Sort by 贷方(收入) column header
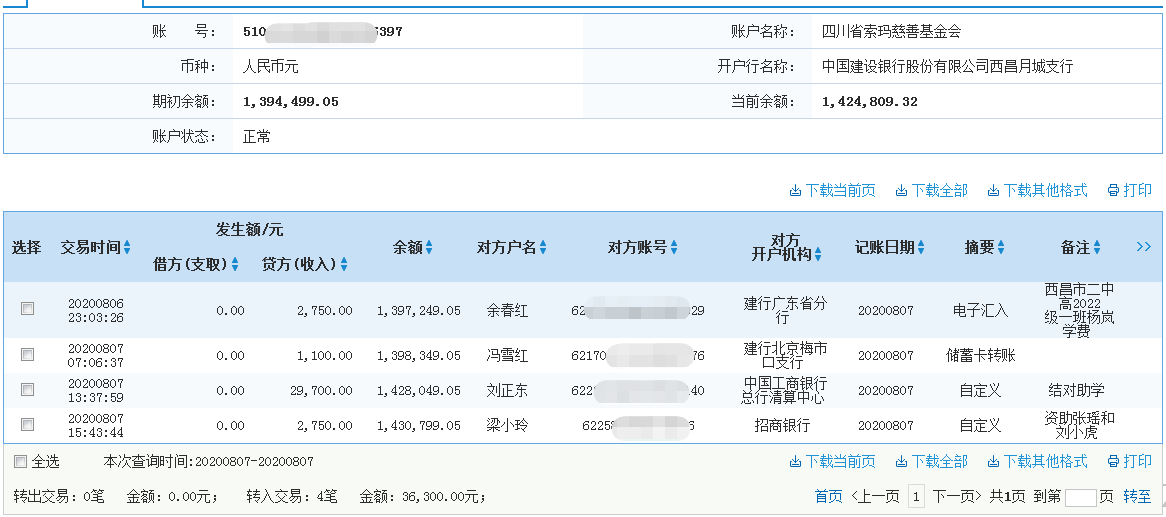Viewport: 1166px width, 517px height. tap(343, 265)
